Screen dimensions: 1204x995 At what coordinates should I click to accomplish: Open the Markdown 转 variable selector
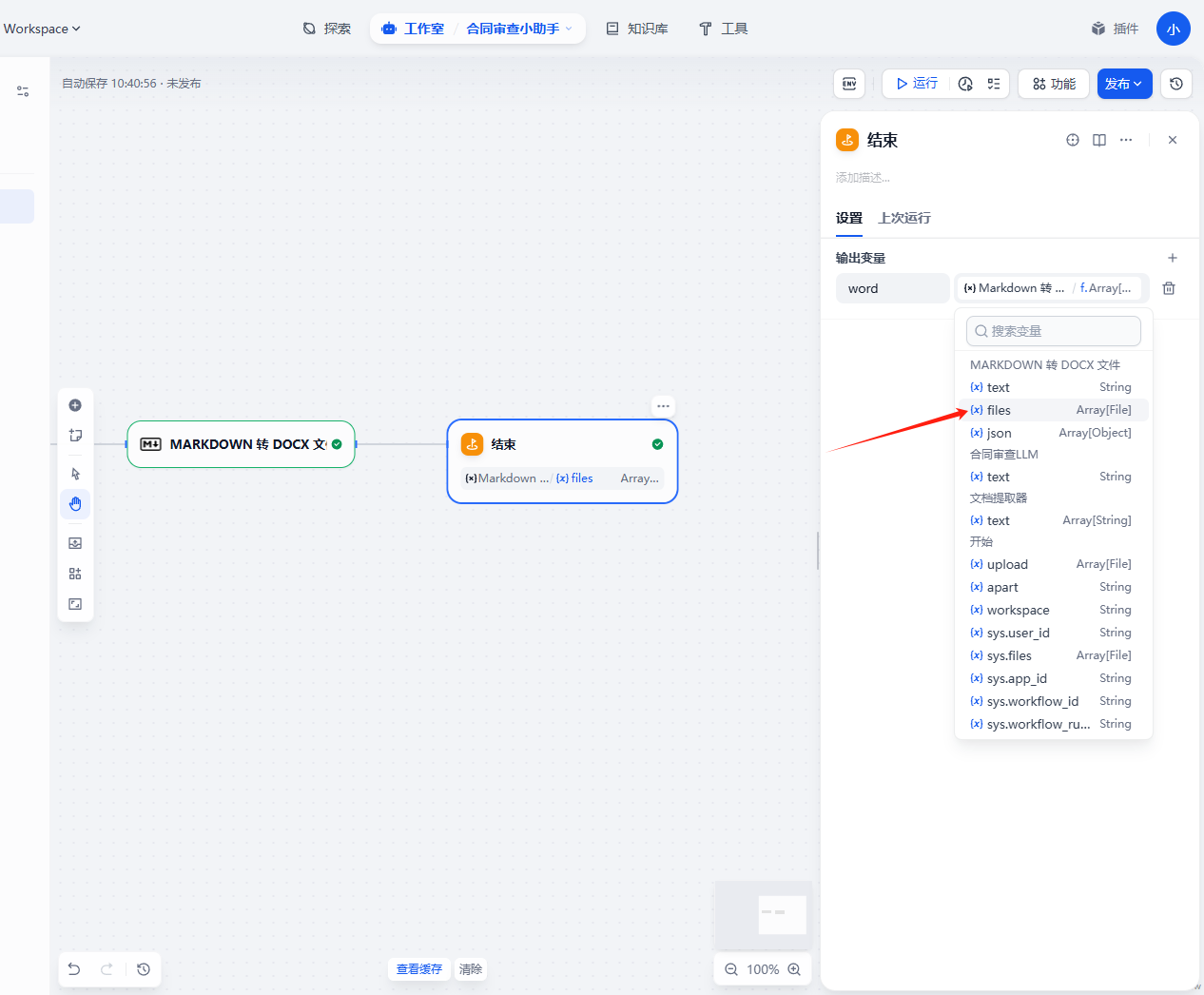coord(1052,288)
